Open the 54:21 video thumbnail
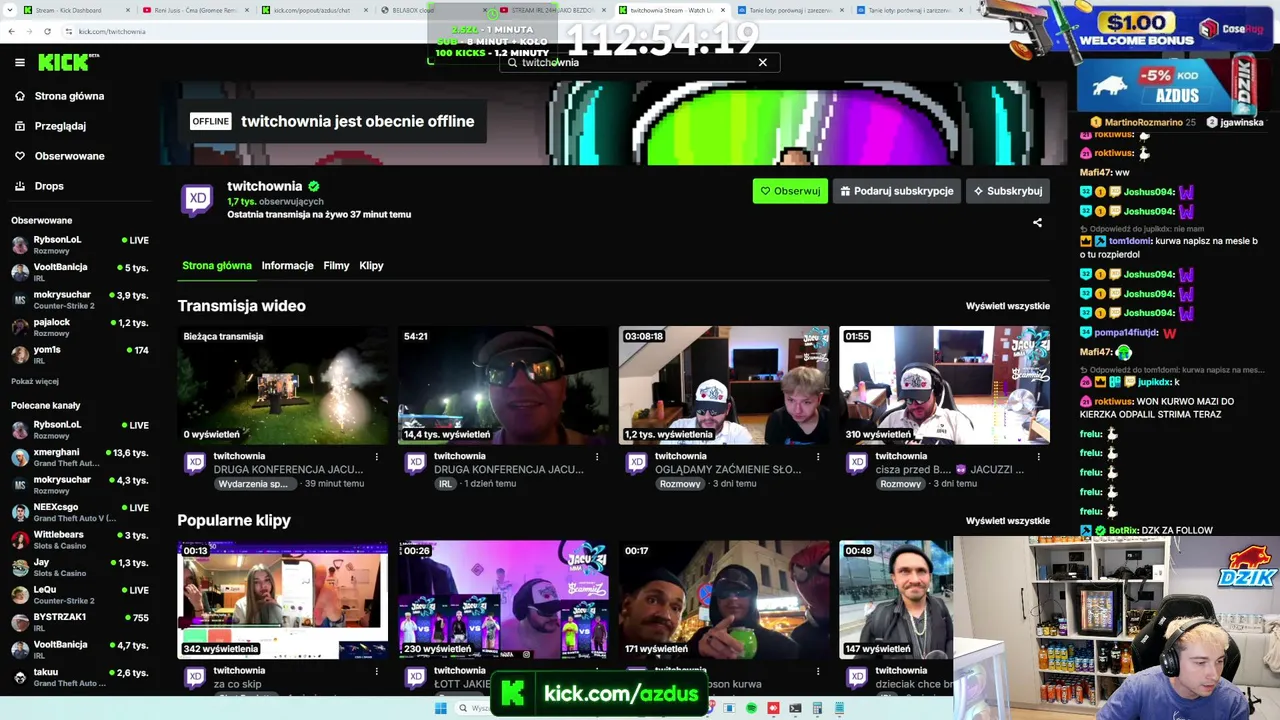The image size is (1280, 720). click(503, 385)
